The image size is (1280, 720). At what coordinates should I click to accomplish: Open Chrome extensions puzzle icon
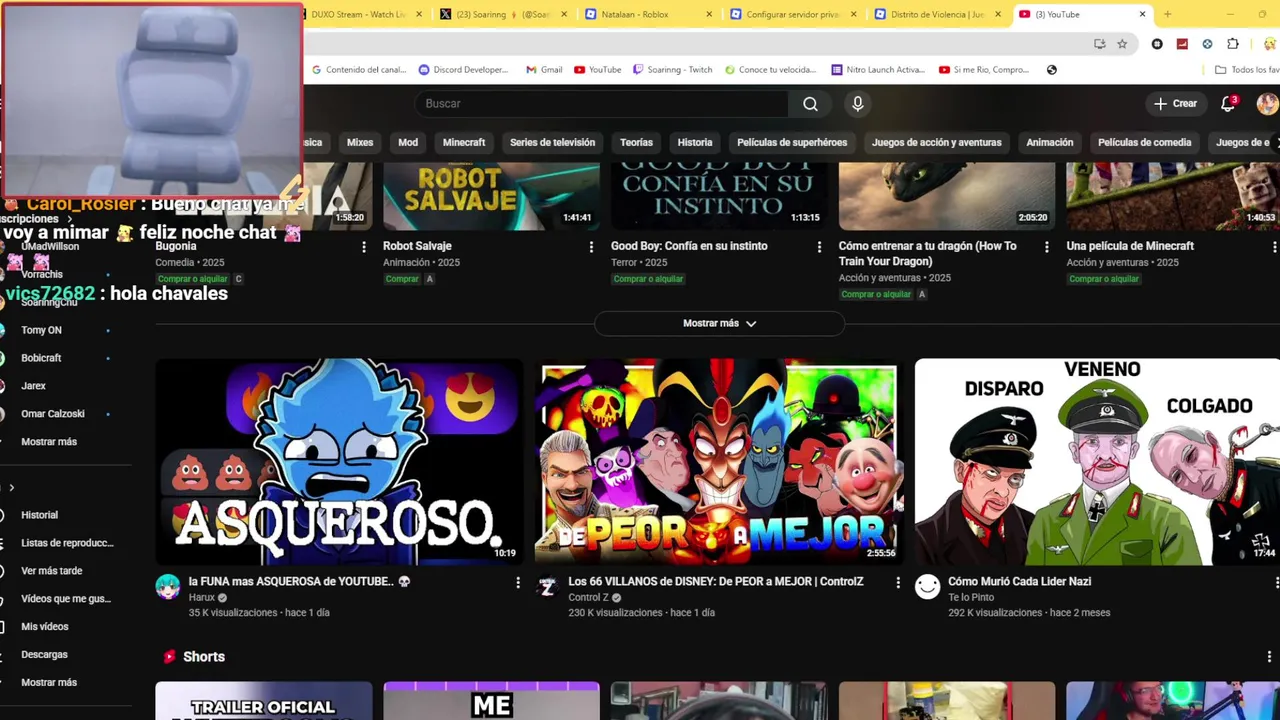[x=1233, y=44]
